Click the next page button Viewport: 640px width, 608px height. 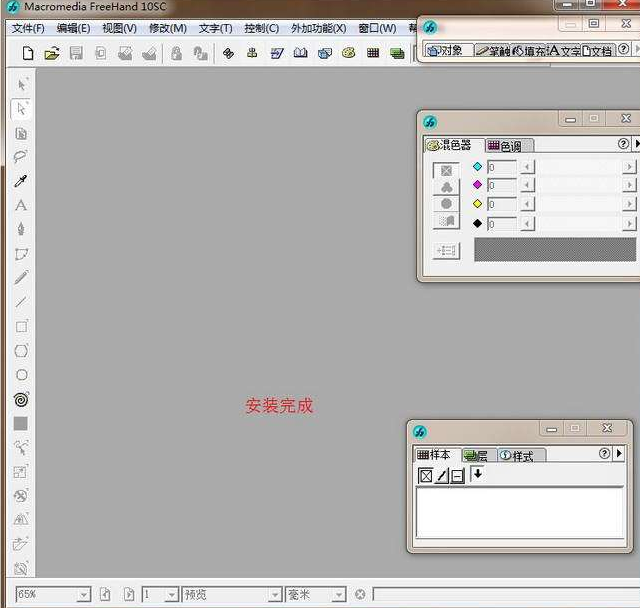pyautogui.click(x=129, y=595)
